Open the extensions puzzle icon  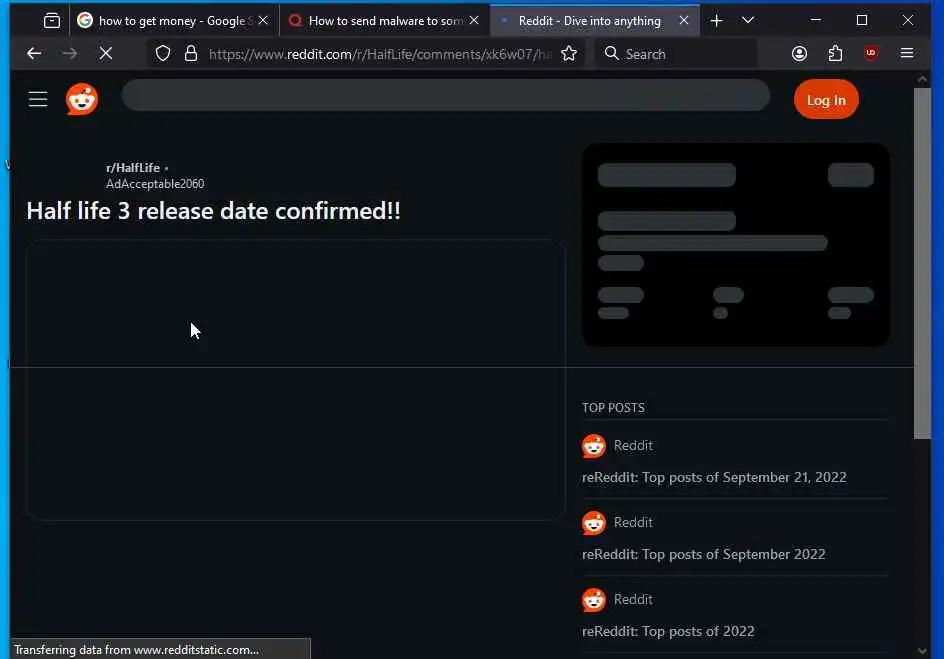[835, 54]
